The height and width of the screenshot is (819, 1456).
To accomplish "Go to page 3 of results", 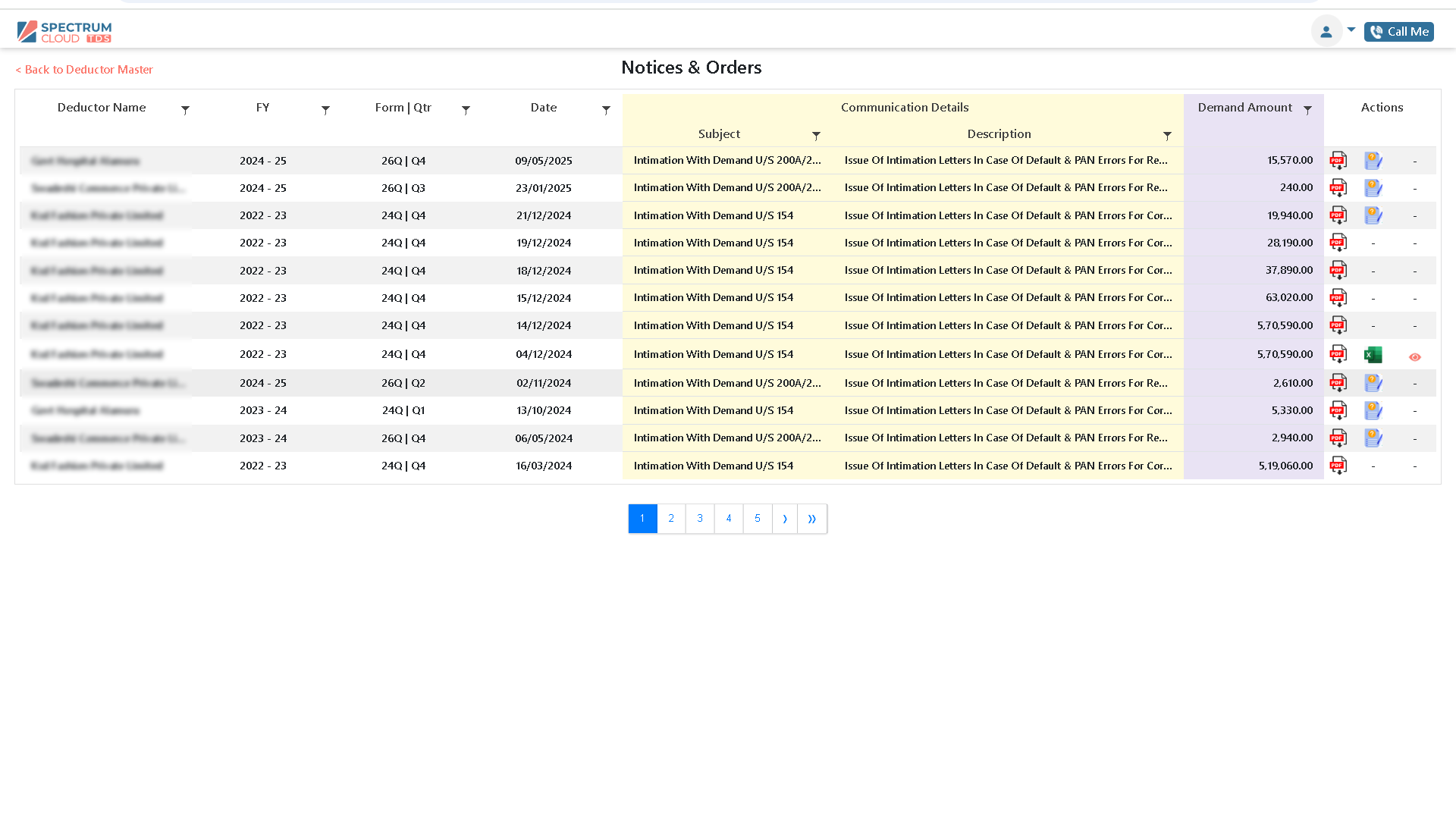I will click(x=699, y=518).
